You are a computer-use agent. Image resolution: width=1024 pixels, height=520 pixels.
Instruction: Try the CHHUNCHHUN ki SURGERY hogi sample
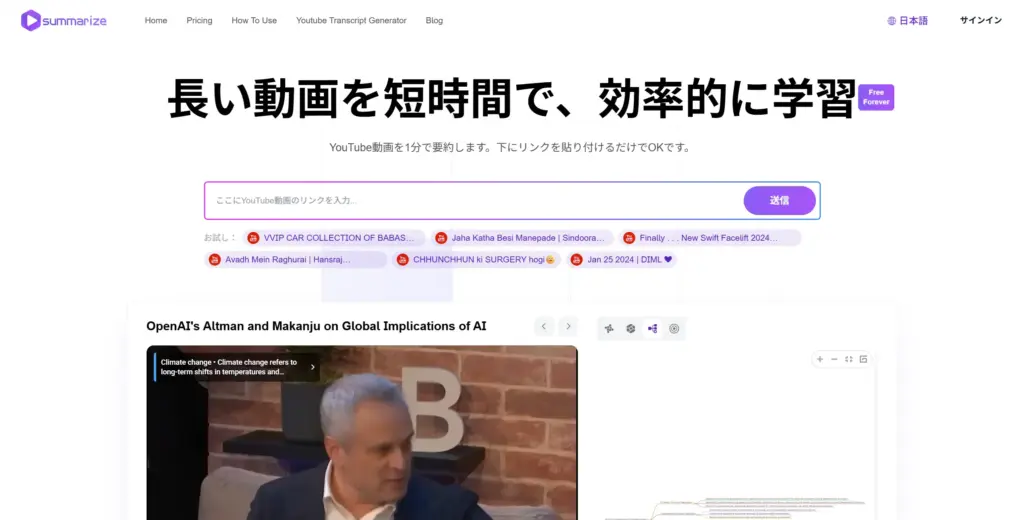pyautogui.click(x=477, y=259)
